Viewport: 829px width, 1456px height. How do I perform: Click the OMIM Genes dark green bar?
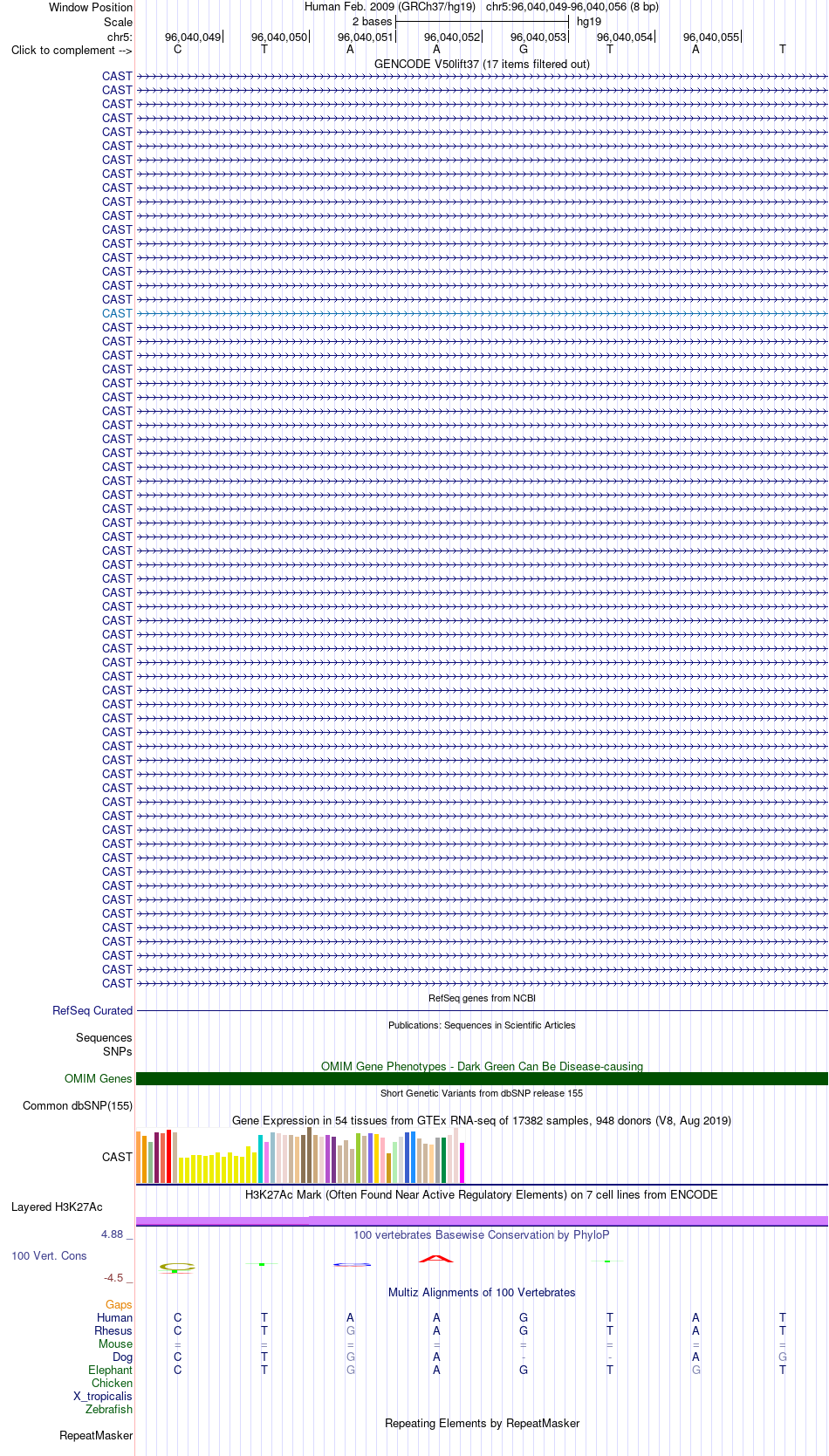click(x=482, y=1078)
